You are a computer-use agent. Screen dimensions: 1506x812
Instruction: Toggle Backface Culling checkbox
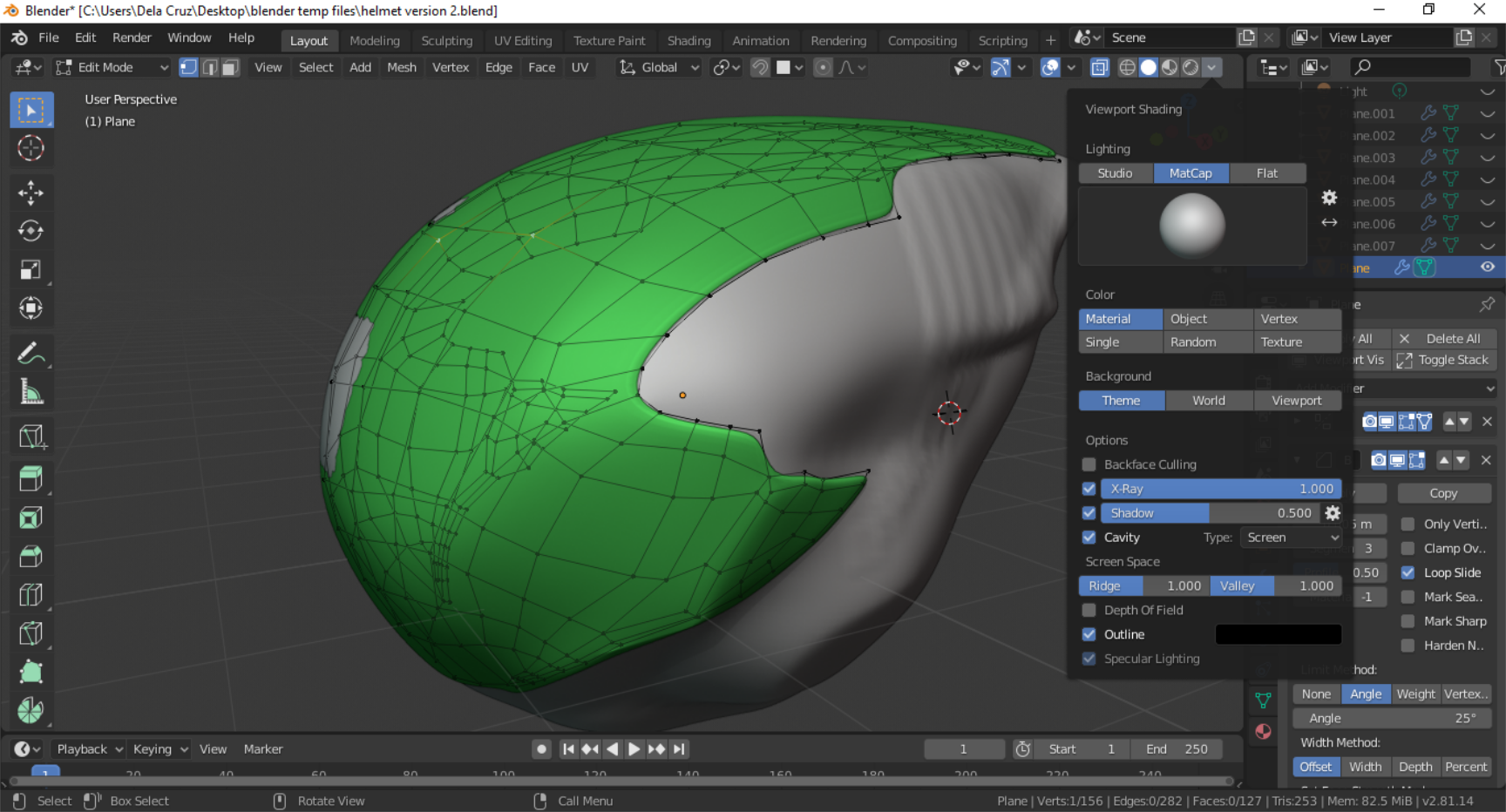point(1089,464)
